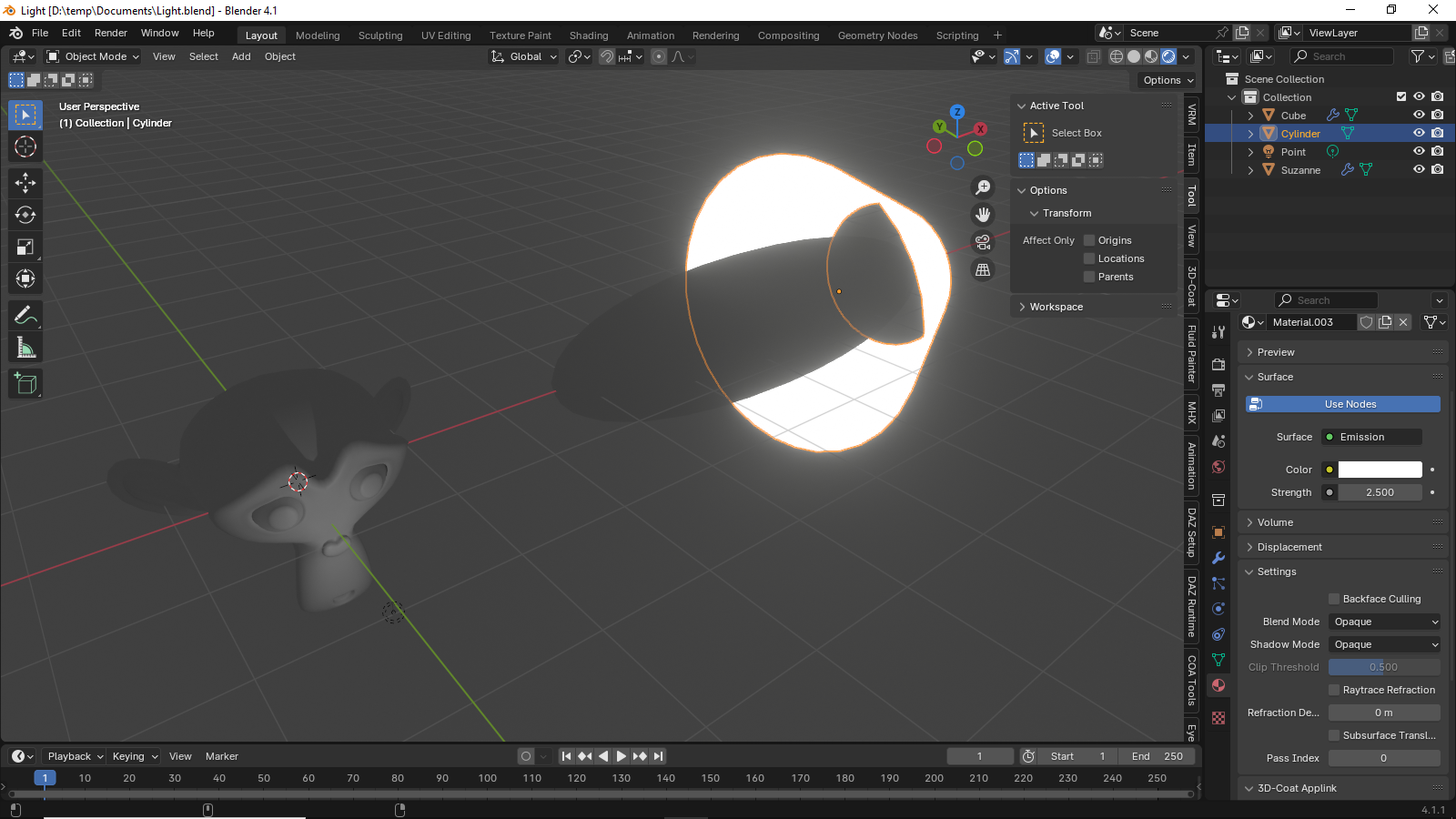
Task: Open the Blend Mode dropdown
Action: [1385, 622]
